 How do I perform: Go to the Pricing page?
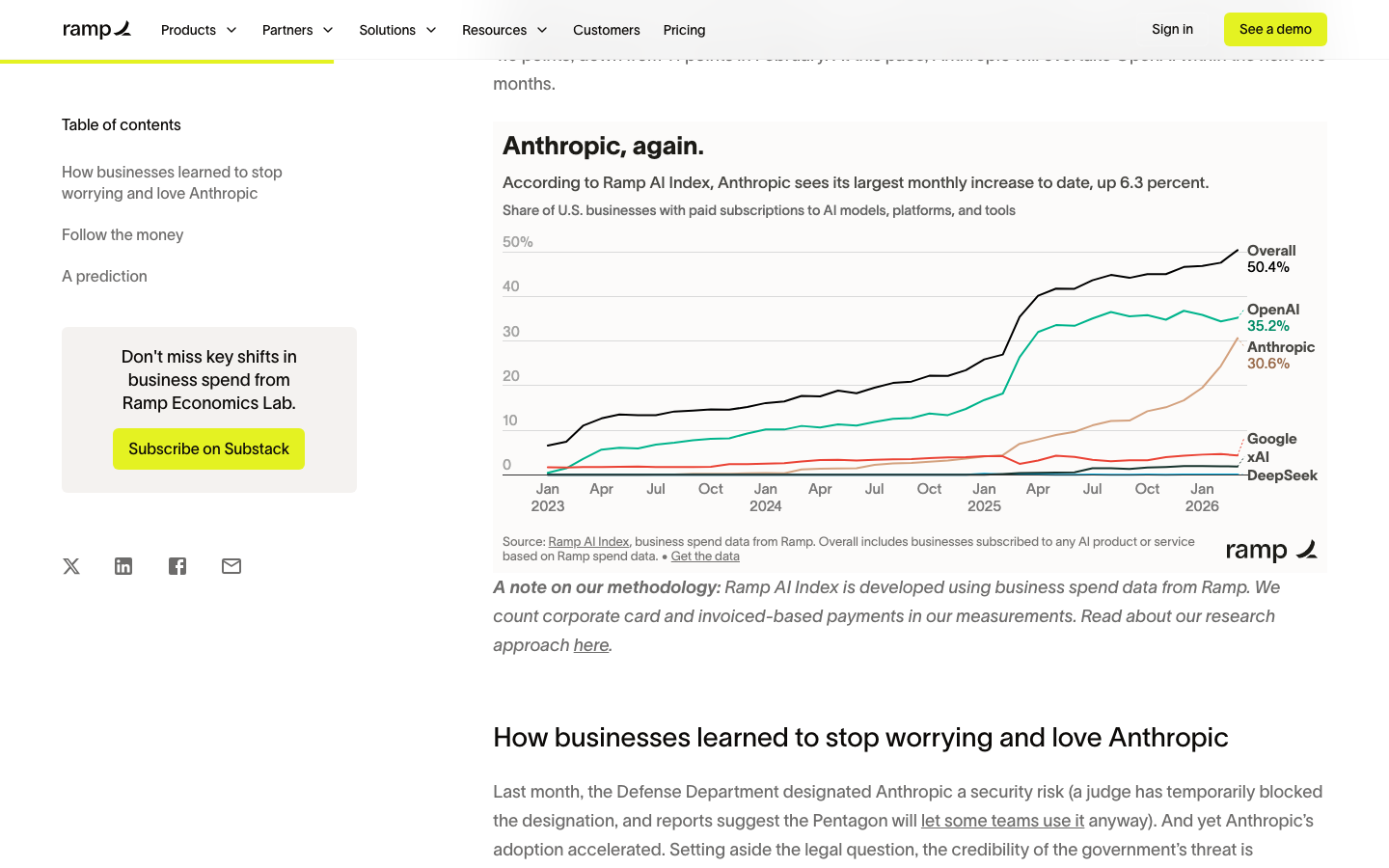[x=684, y=30]
